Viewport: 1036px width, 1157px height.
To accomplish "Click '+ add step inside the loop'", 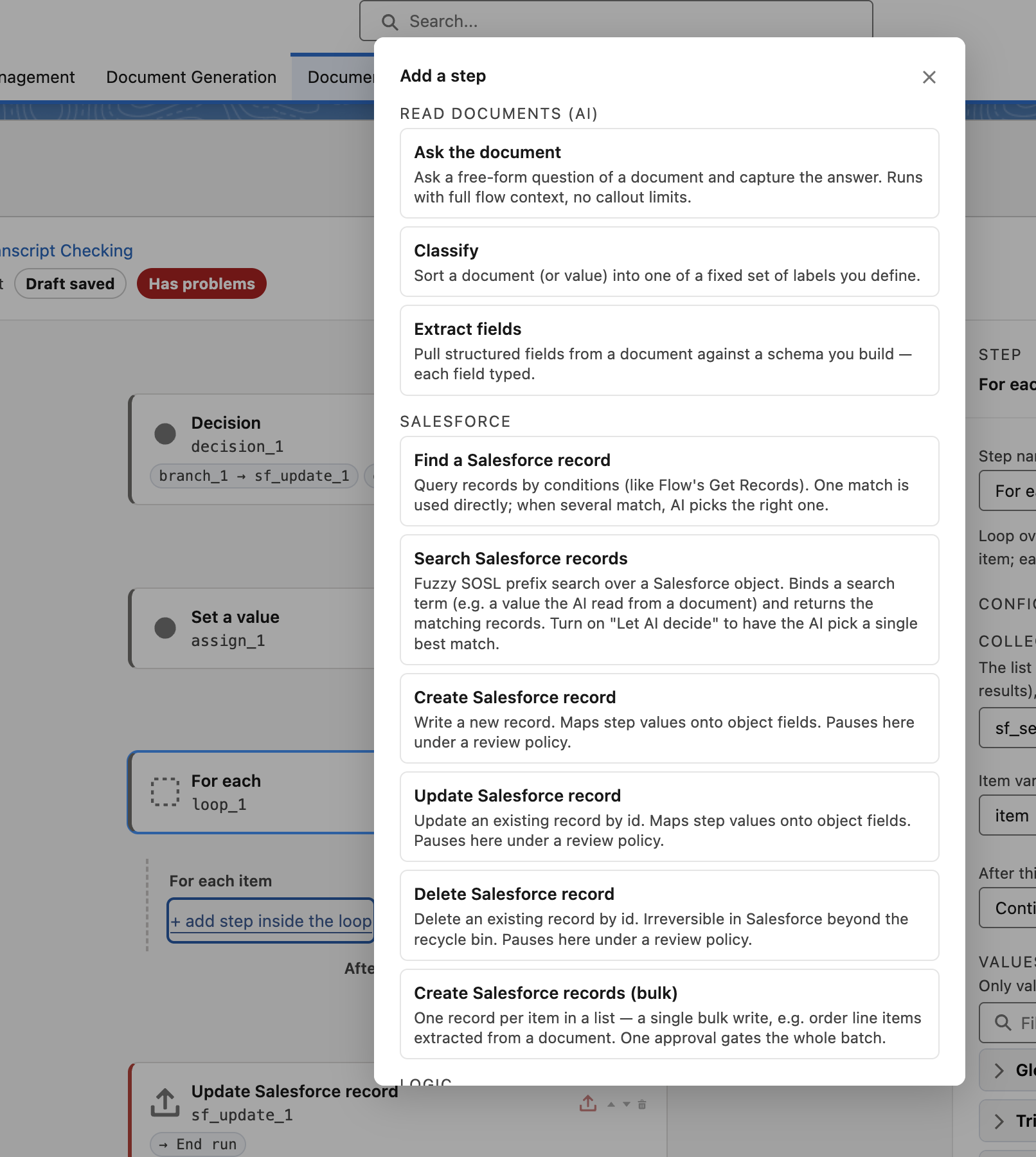I will click(x=271, y=920).
